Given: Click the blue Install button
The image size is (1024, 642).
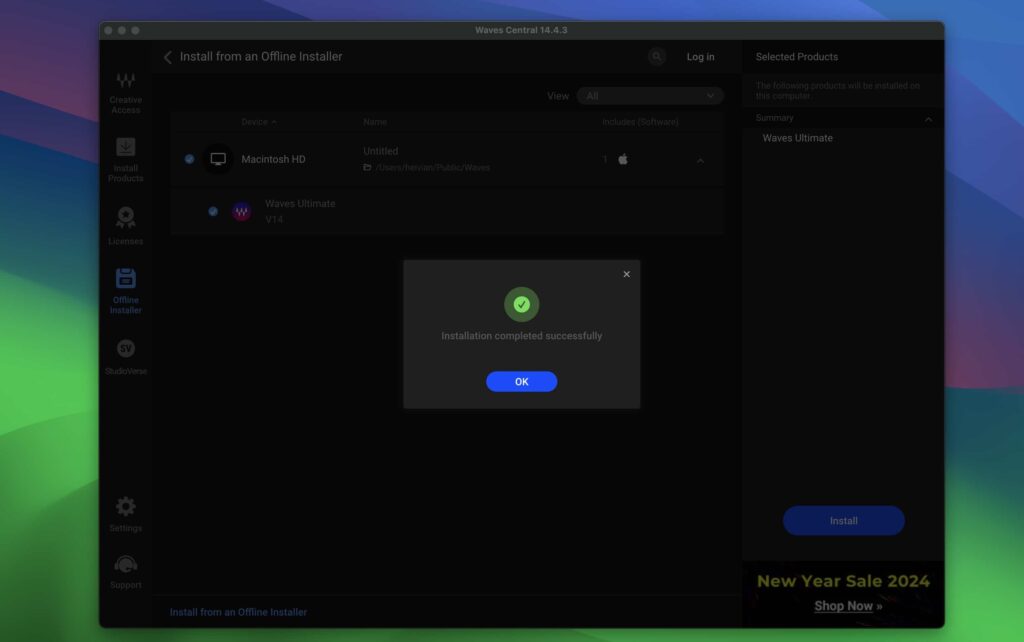Looking at the screenshot, I should pos(843,521).
